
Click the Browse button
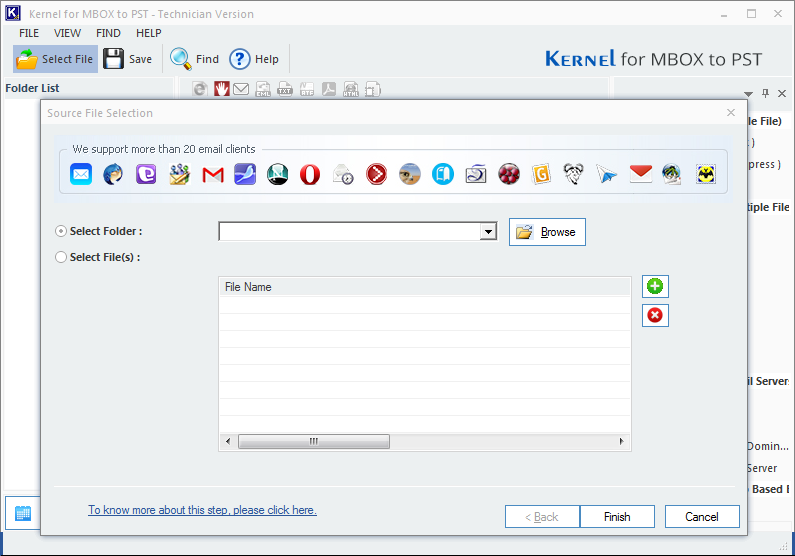tap(547, 232)
